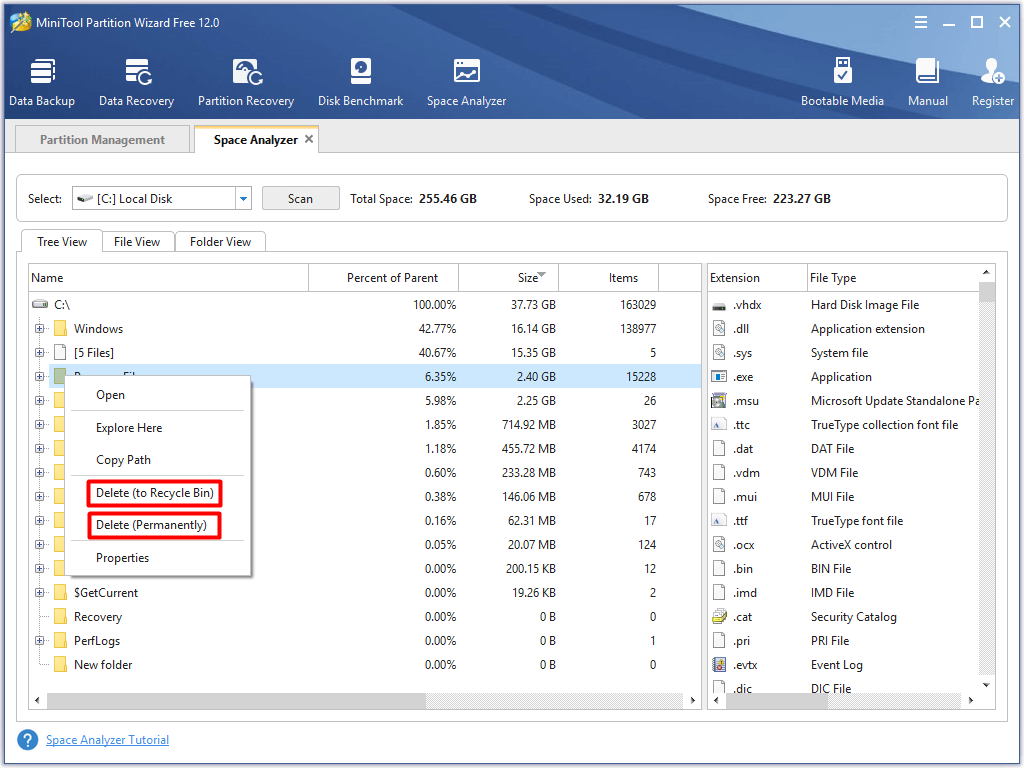Open the drive Select dropdown
Screen dimensions: 1024x768
(243, 199)
